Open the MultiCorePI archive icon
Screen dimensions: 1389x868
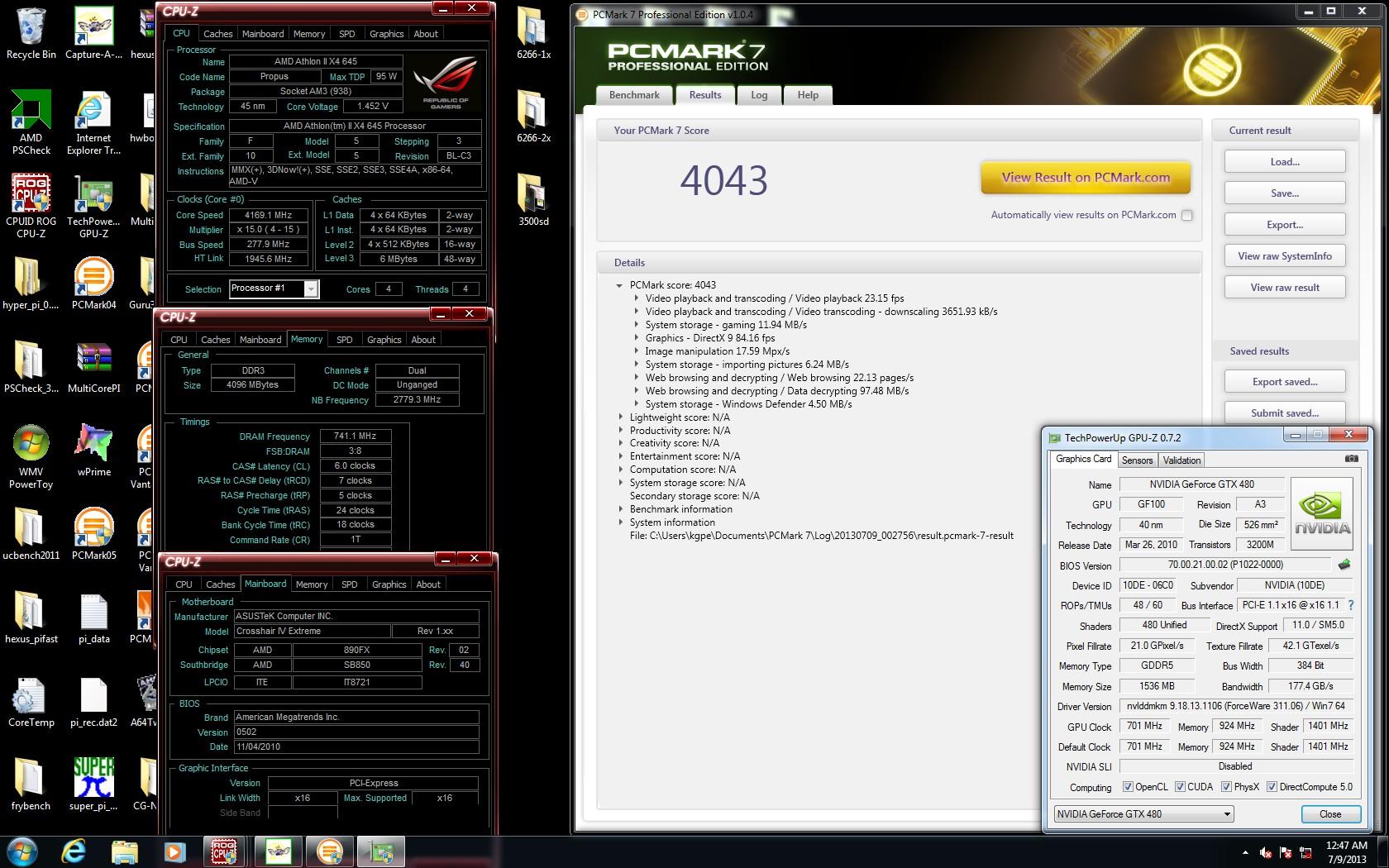click(93, 366)
